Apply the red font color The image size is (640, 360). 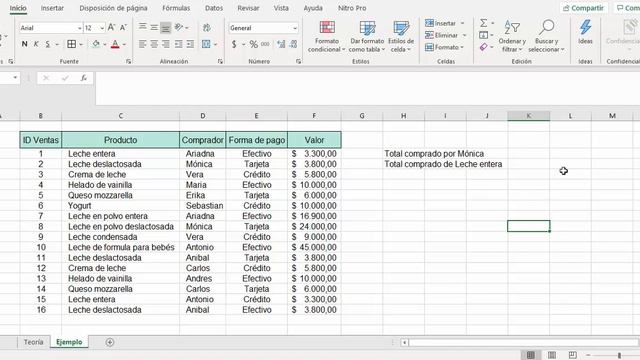(x=115, y=44)
